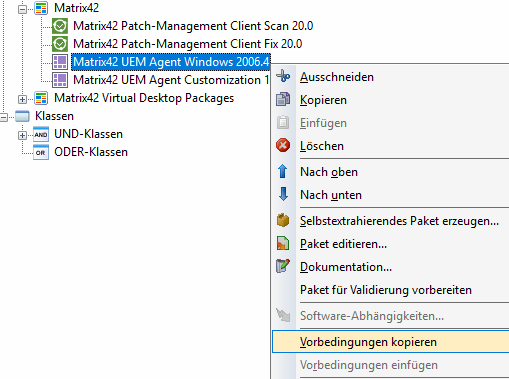Viewport: 509px width, 379px height.
Task: Click the OR icon of ODER-Klassen
Action: 41,152
